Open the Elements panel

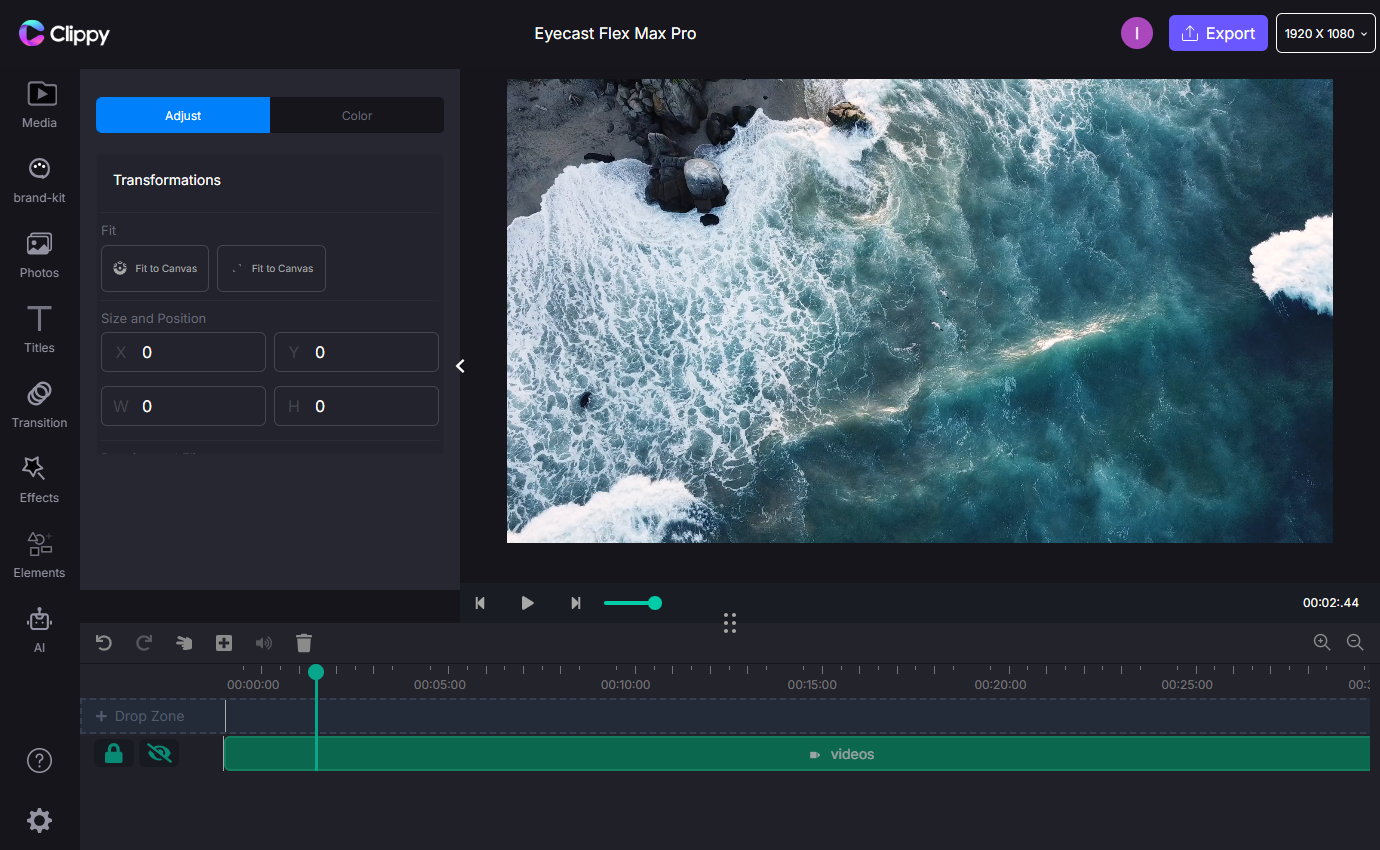pyautogui.click(x=40, y=554)
